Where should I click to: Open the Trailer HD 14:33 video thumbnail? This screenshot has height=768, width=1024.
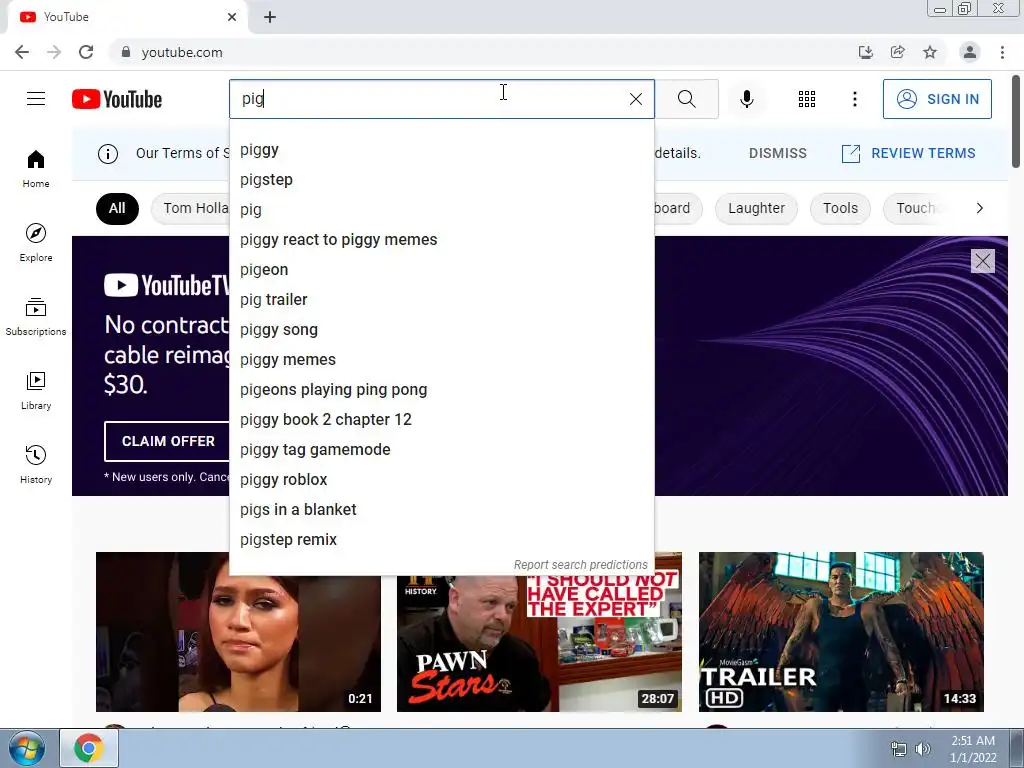840,632
